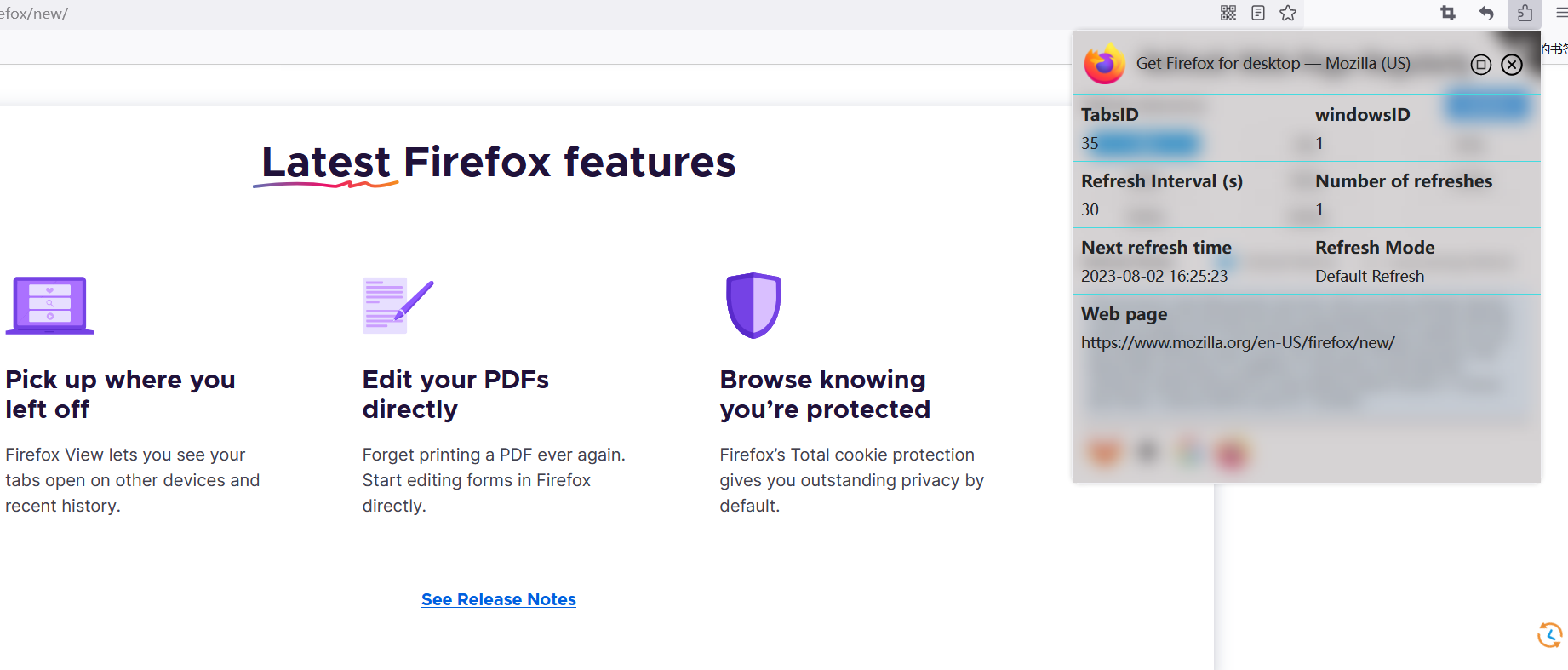Click the Firefox logo in the popup
This screenshot has height=670, width=1568.
point(1105,64)
